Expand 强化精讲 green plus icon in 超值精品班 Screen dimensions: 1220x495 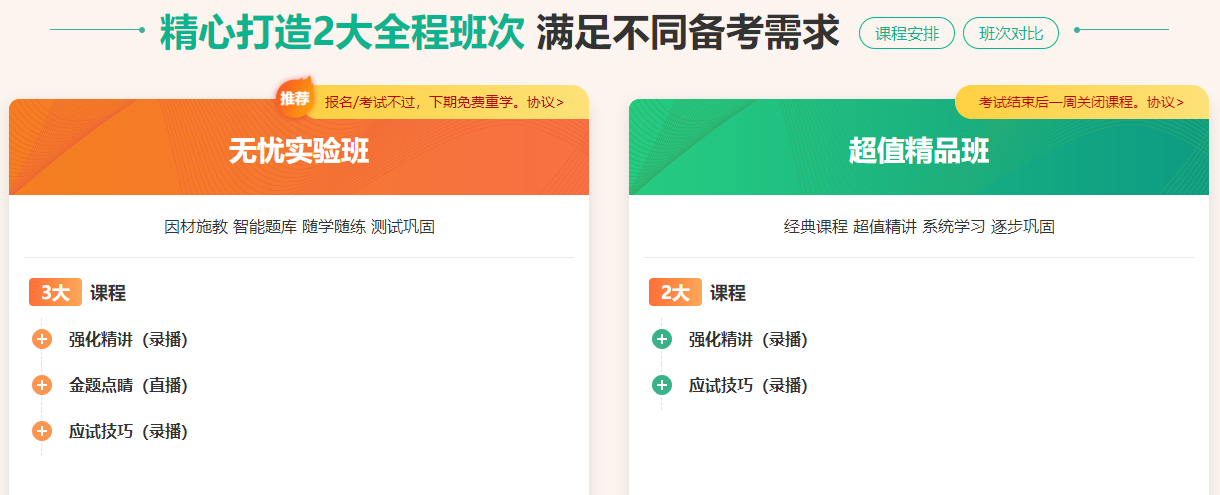point(662,340)
